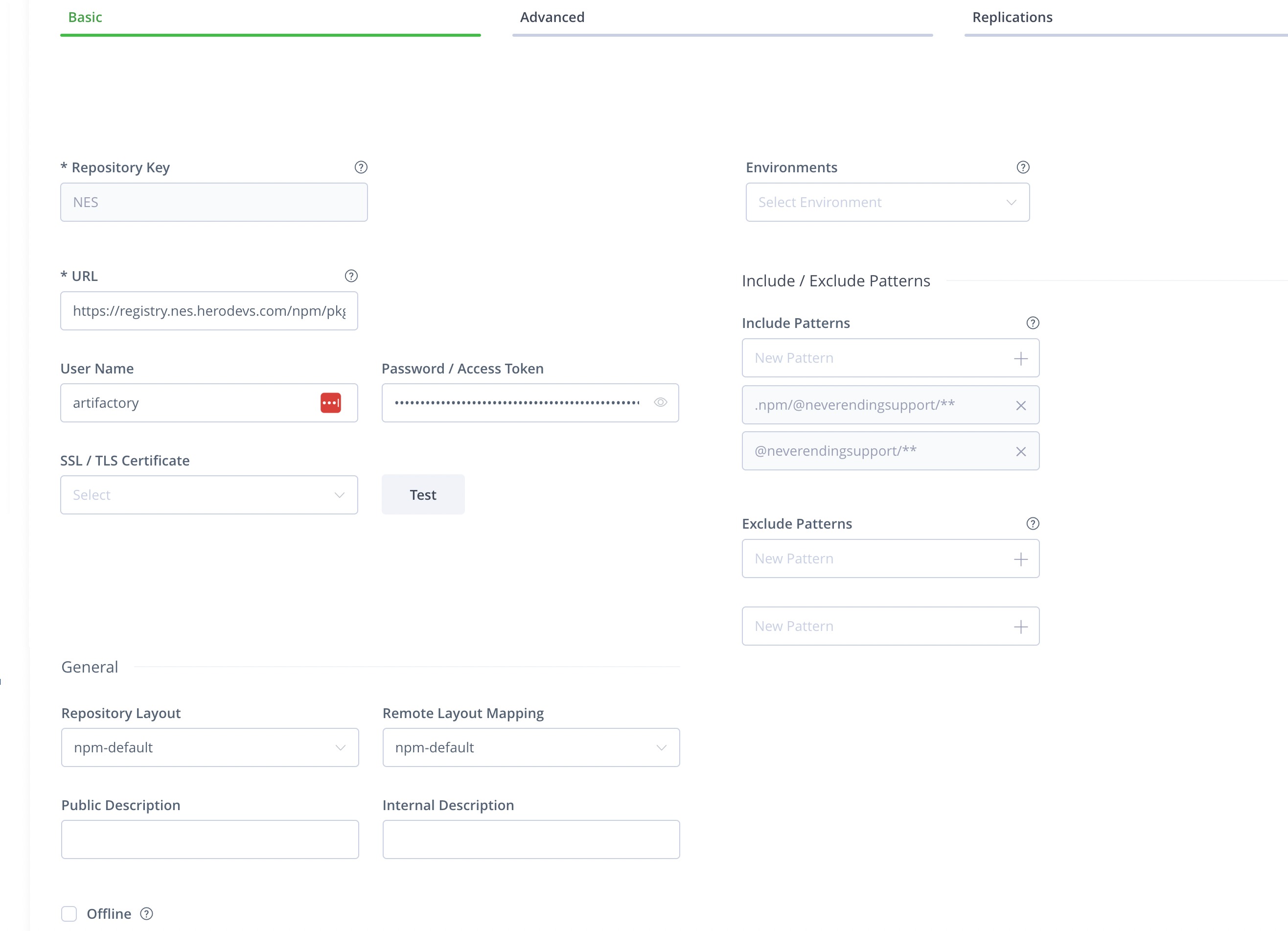Reveal the Password / Access Token value

(661, 403)
